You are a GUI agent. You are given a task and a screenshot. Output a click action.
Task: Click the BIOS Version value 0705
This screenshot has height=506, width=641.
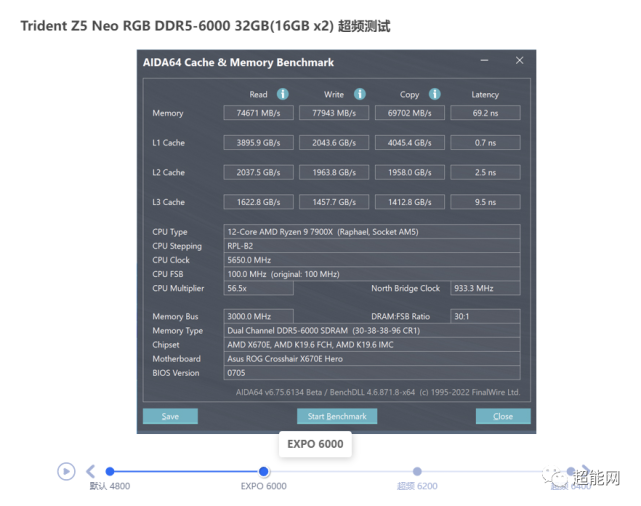(372, 373)
